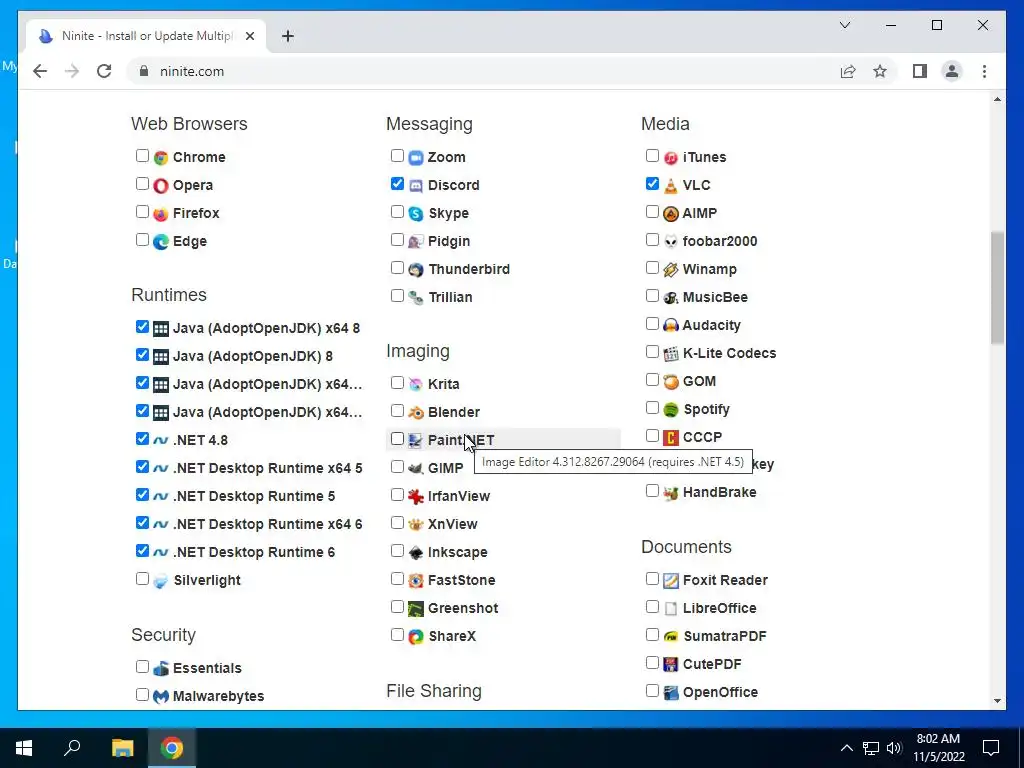Click the SumatraPDF label
The width and height of the screenshot is (1024, 768).
pos(725,637)
